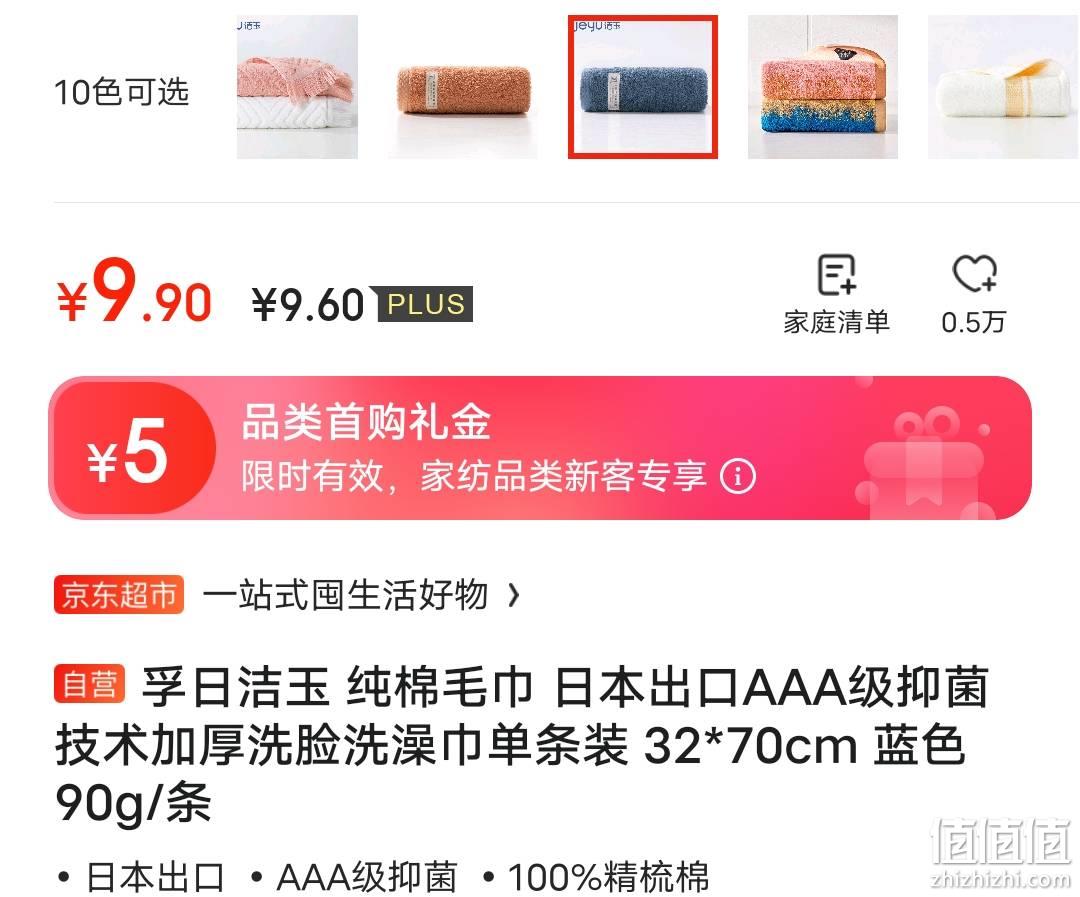Select the blue towel color option
Image resolution: width=1080 pixels, height=897 pixels.
point(643,87)
